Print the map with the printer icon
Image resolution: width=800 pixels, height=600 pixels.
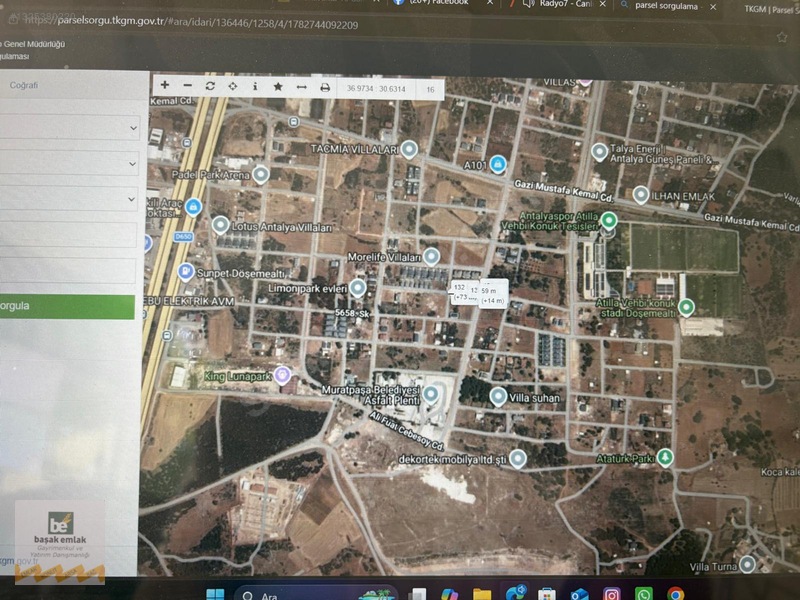coord(325,88)
